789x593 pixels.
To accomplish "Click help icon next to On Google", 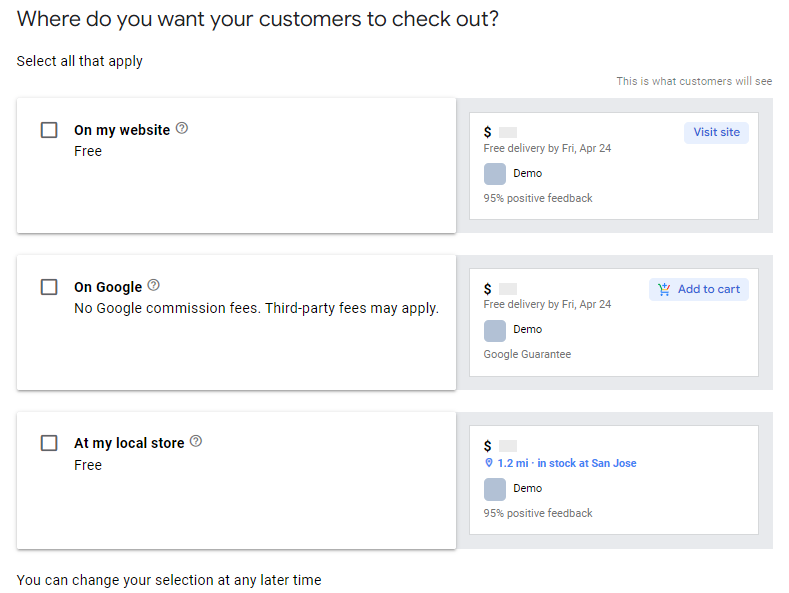I will [x=154, y=286].
